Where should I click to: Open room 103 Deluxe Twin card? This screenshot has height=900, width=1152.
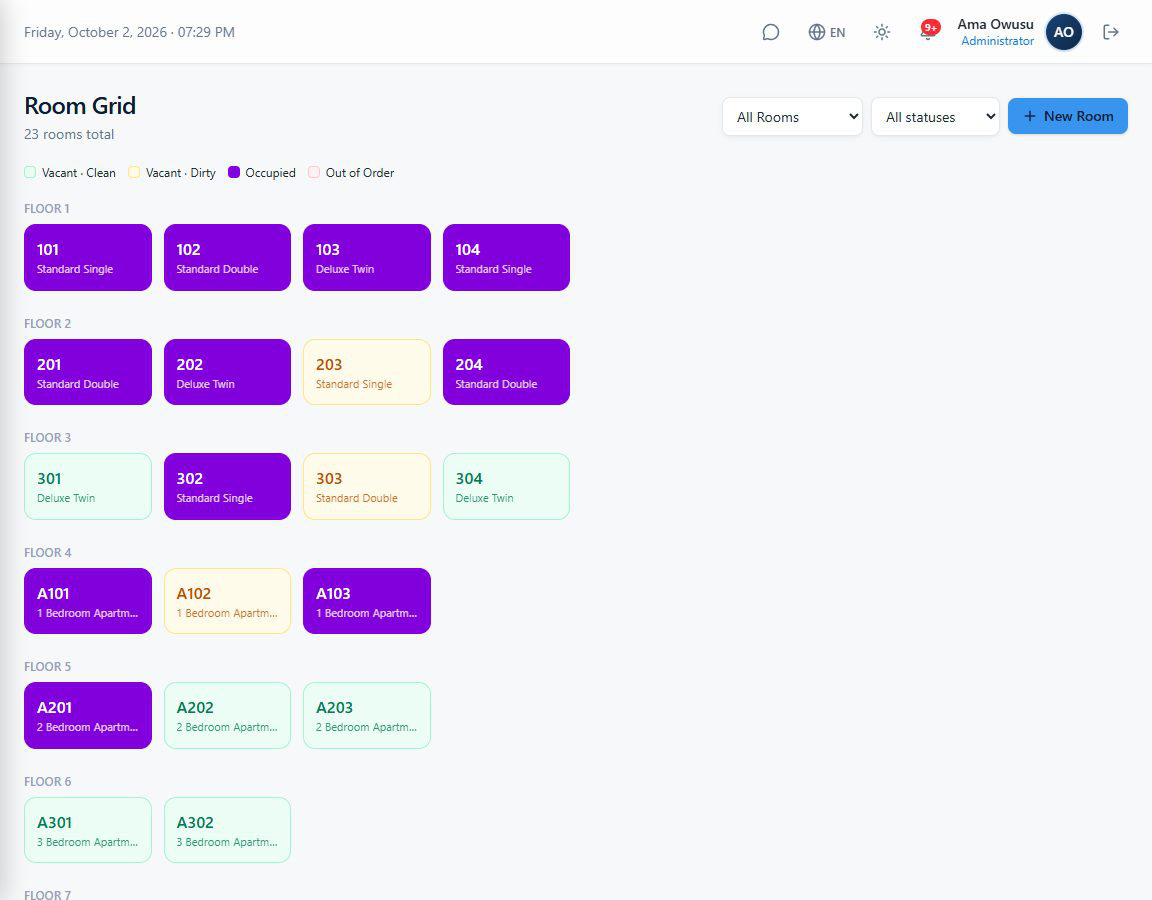(367, 257)
